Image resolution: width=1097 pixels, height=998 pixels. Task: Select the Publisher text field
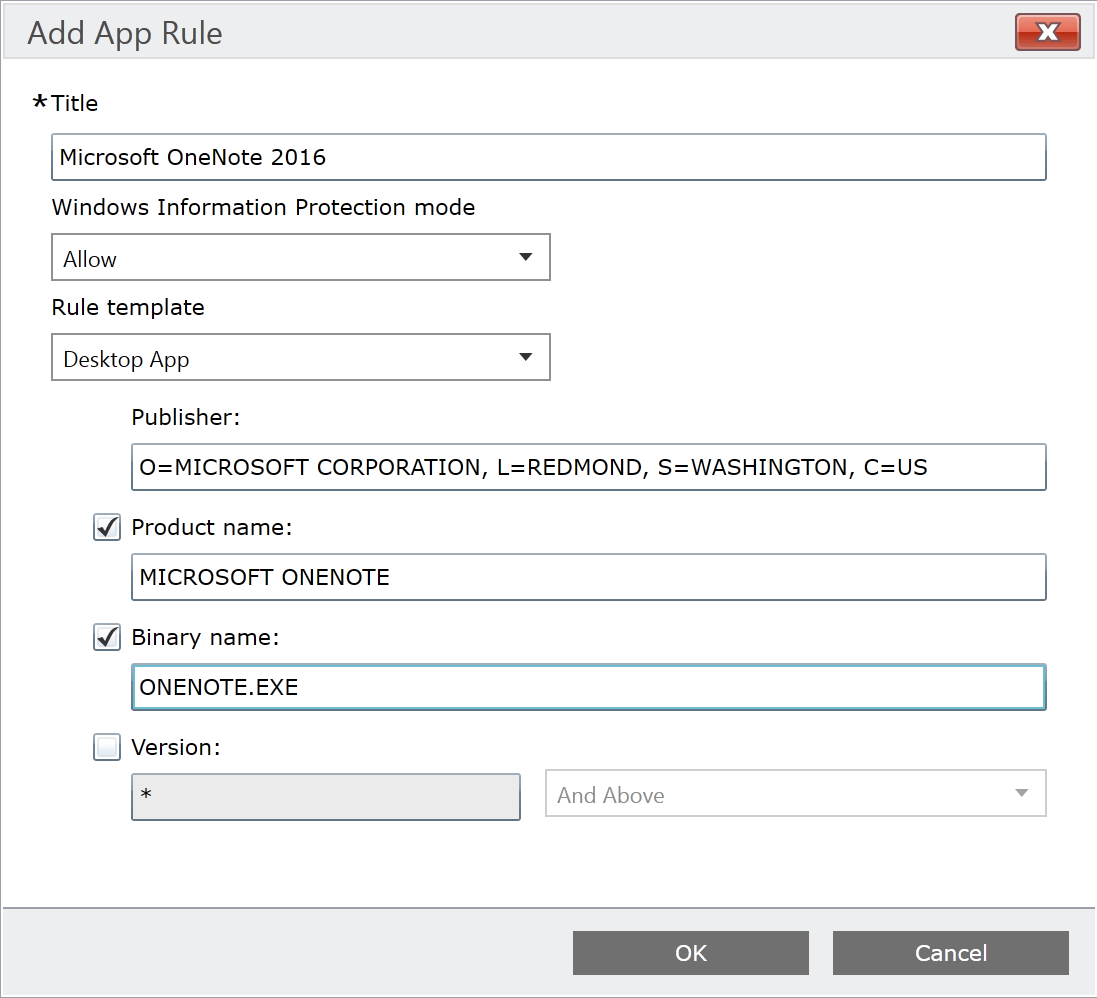[x=588, y=467]
